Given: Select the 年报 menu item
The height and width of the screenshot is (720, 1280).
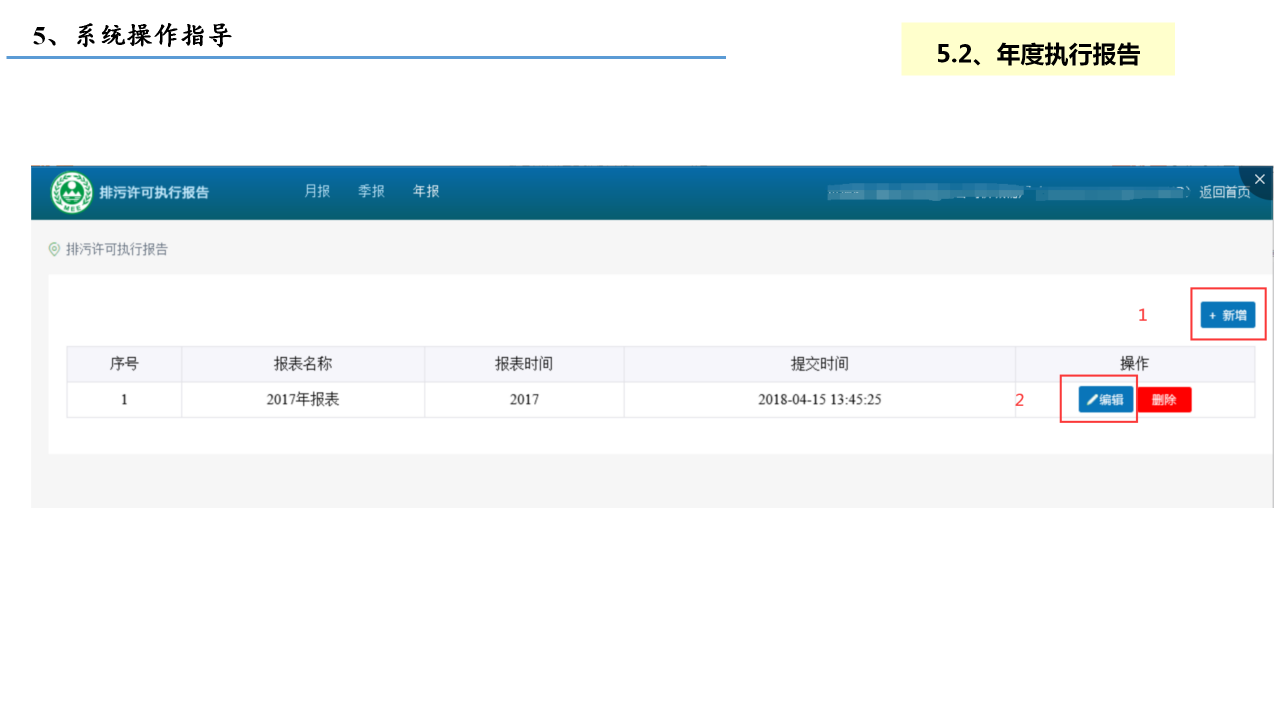Looking at the screenshot, I should point(426,191).
